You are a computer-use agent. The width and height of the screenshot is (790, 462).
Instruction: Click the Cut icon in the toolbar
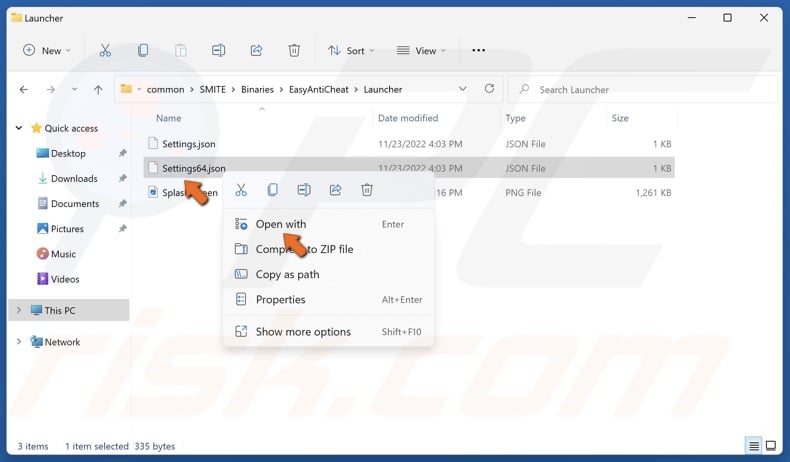(x=105, y=50)
